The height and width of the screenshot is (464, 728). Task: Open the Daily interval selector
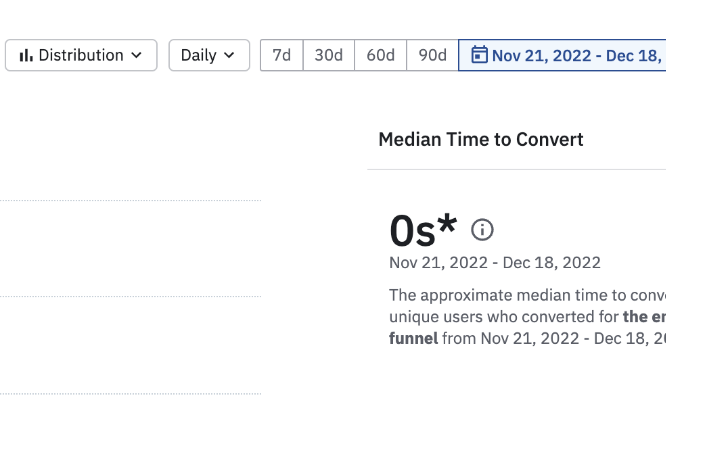pyautogui.click(x=208, y=56)
